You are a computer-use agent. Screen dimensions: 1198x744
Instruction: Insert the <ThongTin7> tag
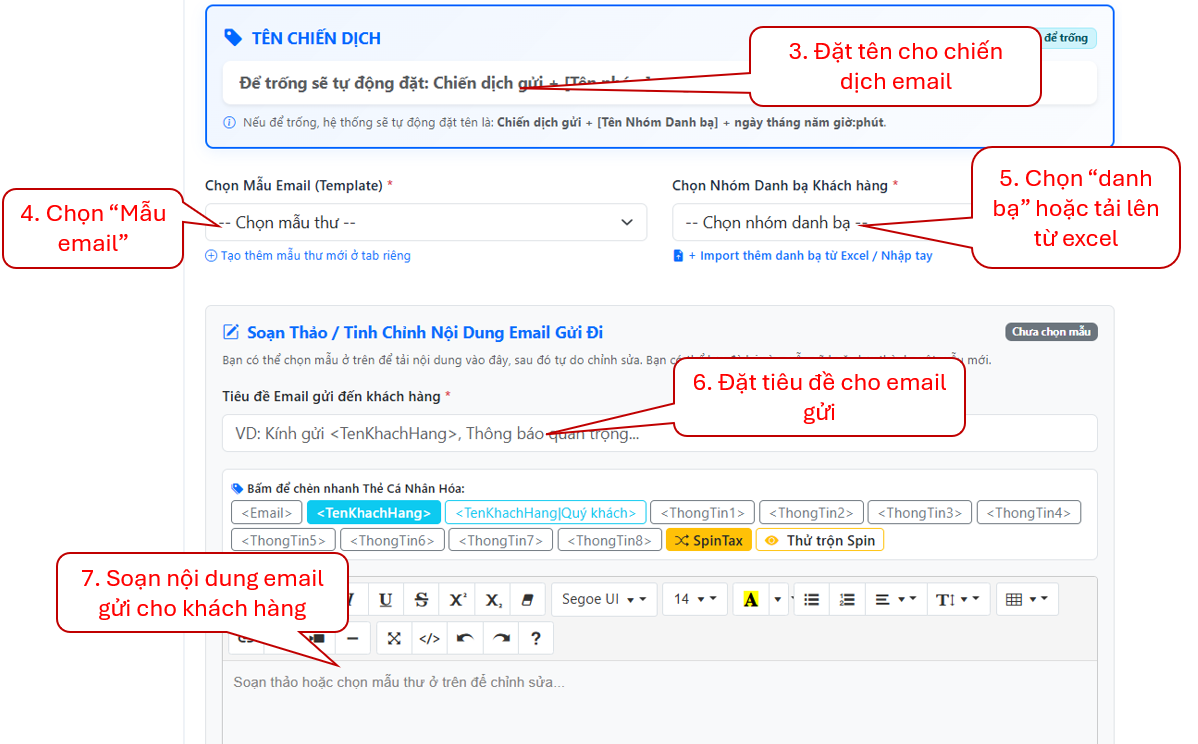click(501, 540)
